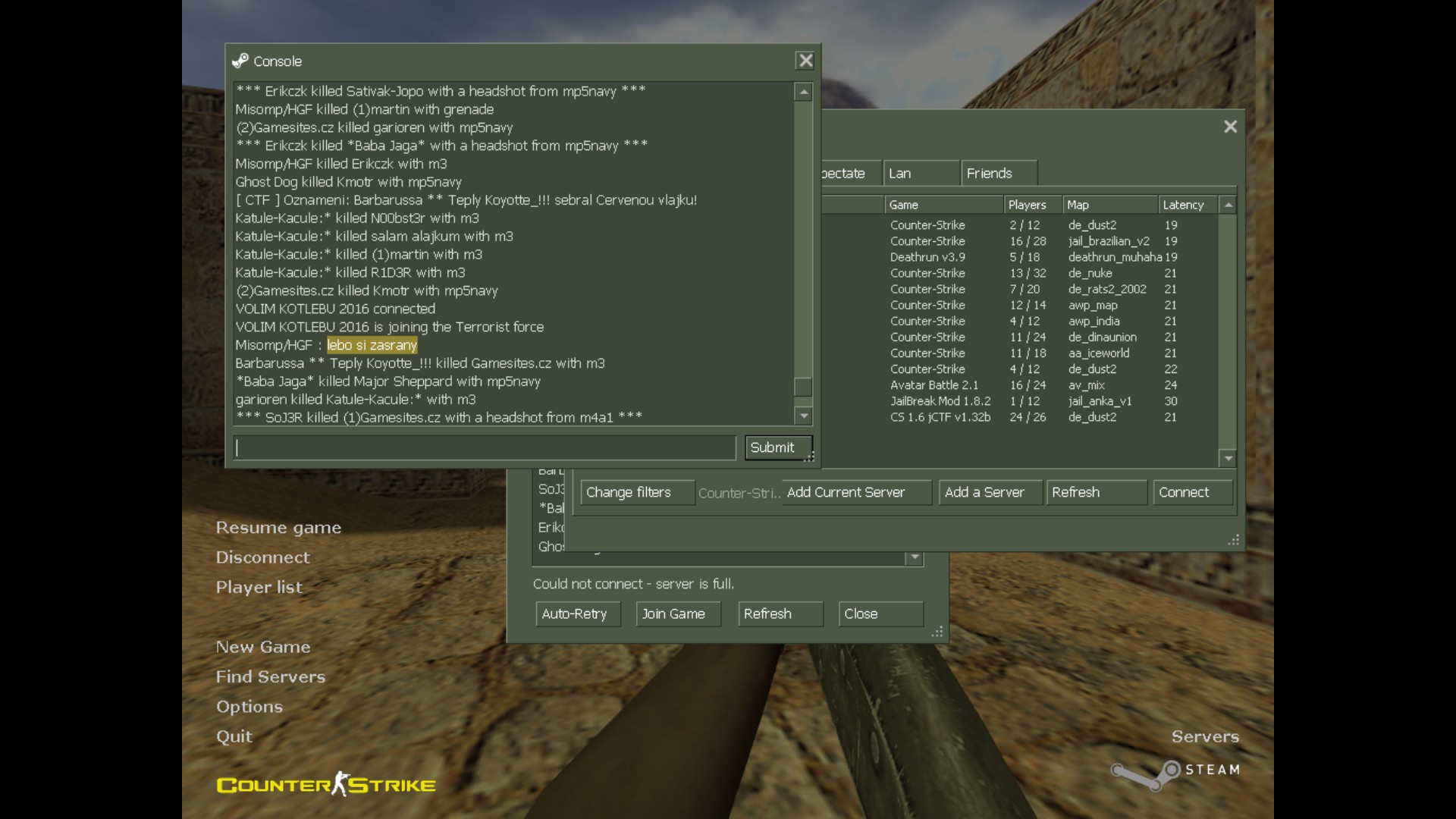Image resolution: width=1456 pixels, height=819 pixels.
Task: Click the game info dialog resize grip
Action: tap(938, 631)
